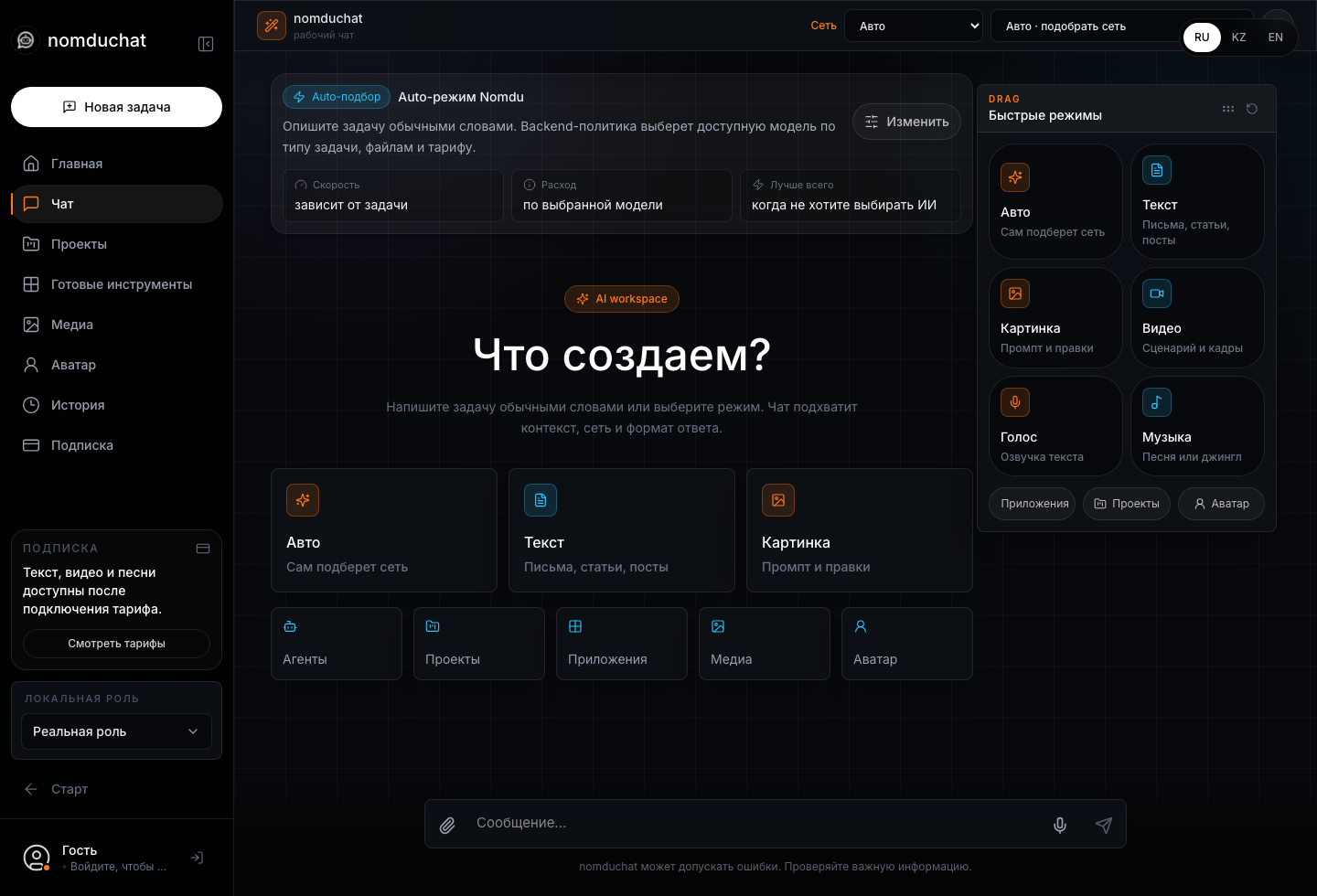Image resolution: width=1317 pixels, height=896 pixels.
Task: Select the large Текст card in the center
Action: [x=622, y=530]
